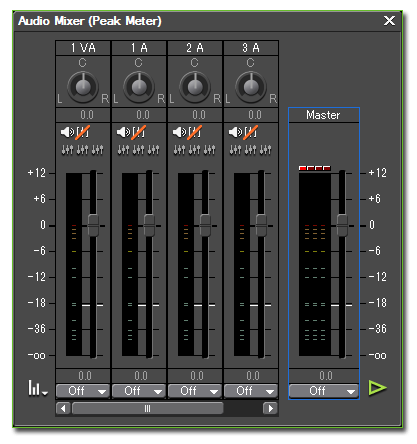
Task: Select the 2 A track header
Action: point(195,48)
